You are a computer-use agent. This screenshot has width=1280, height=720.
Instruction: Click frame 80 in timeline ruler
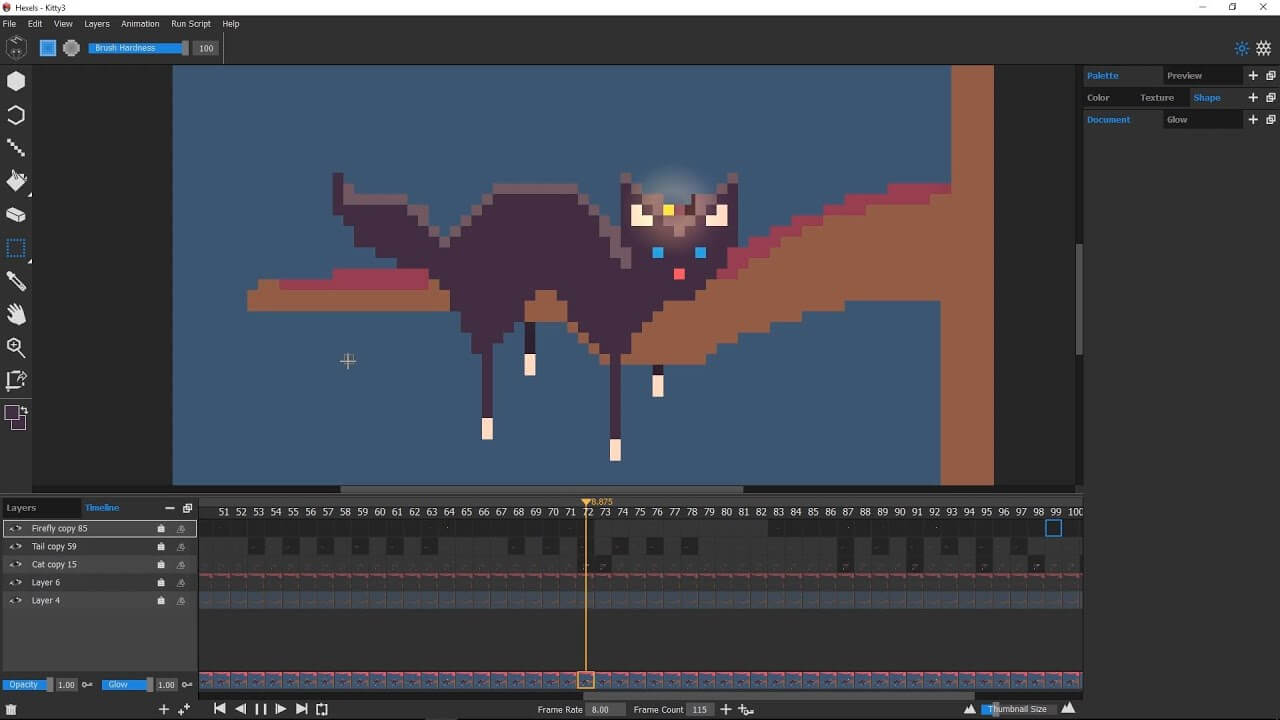(x=727, y=512)
